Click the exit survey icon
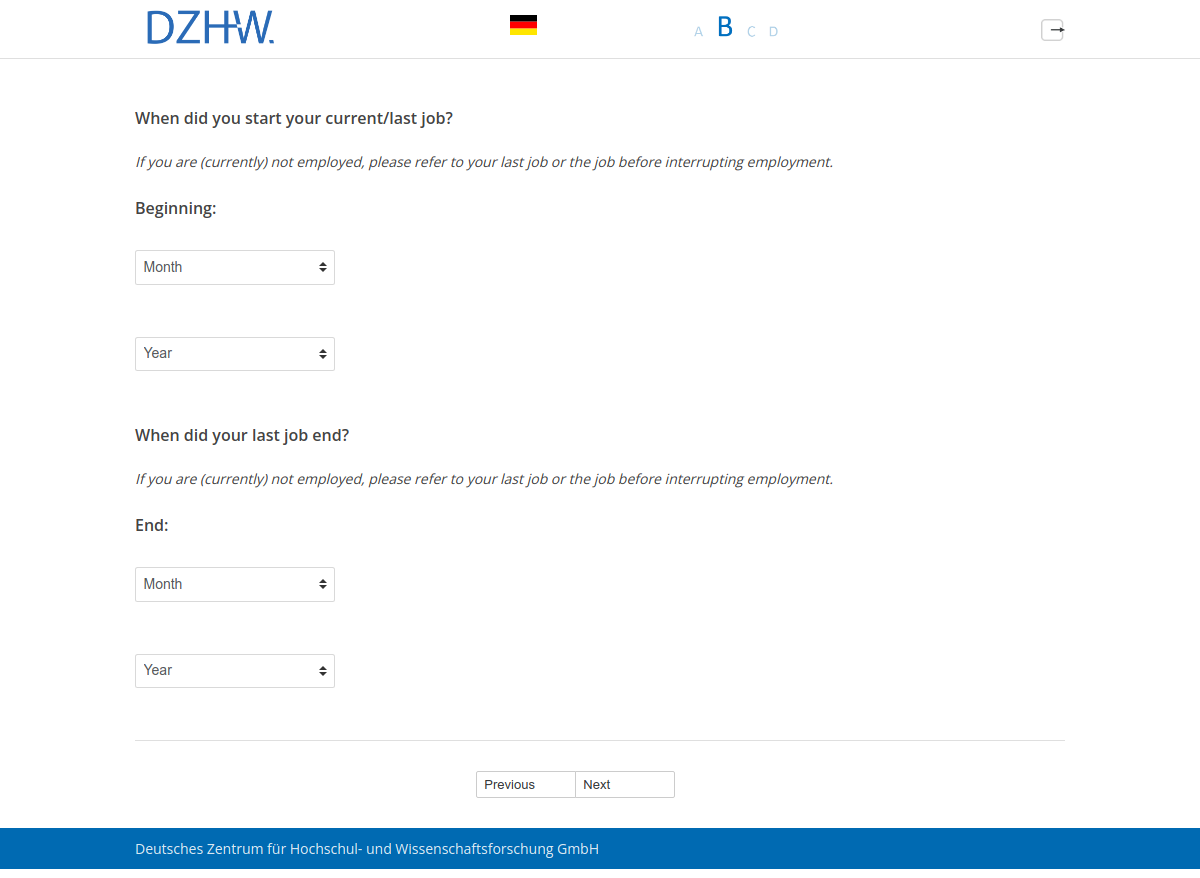The width and height of the screenshot is (1200, 878). (1052, 30)
